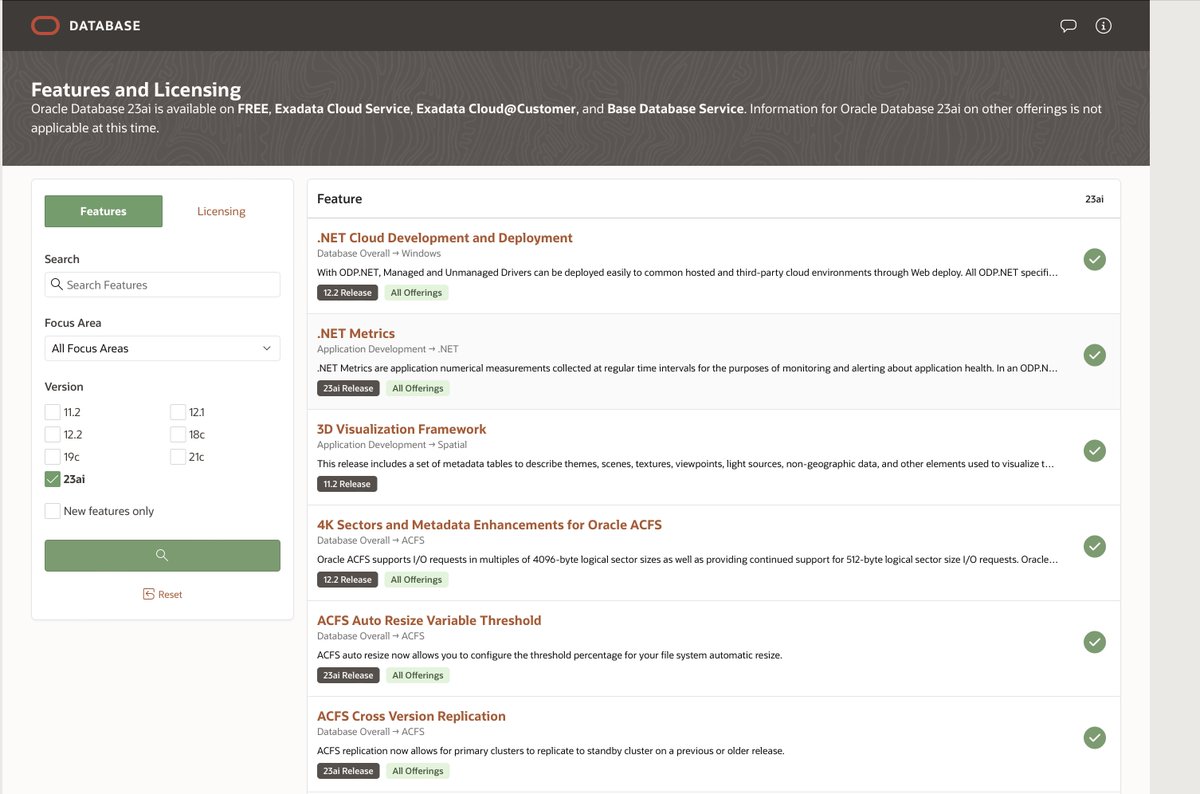The height and width of the screenshot is (794, 1200).
Task: Uncheck the 23ai version checkbox
Action: coord(52,479)
